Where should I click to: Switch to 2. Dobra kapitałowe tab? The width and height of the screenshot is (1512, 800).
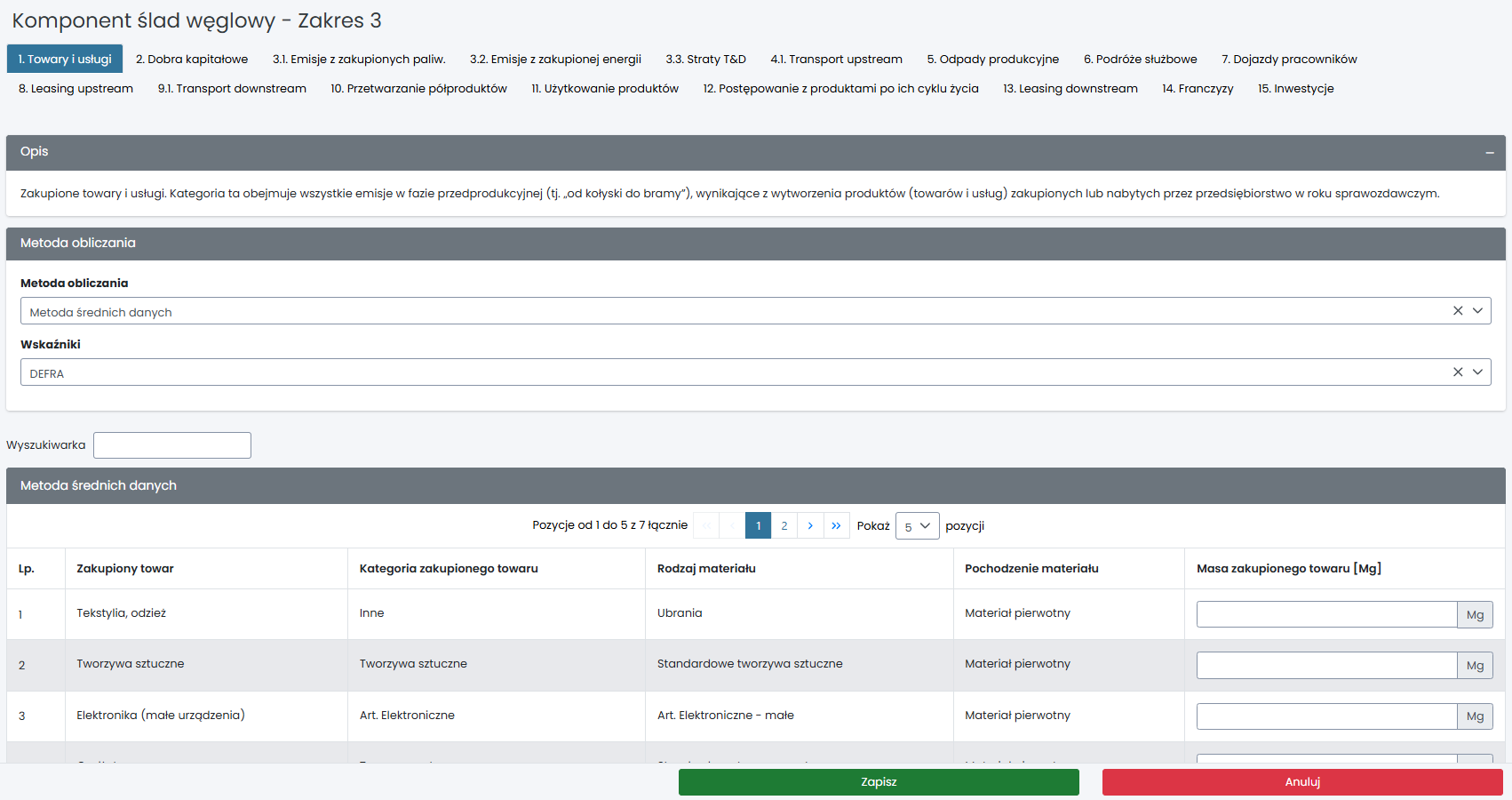point(192,60)
